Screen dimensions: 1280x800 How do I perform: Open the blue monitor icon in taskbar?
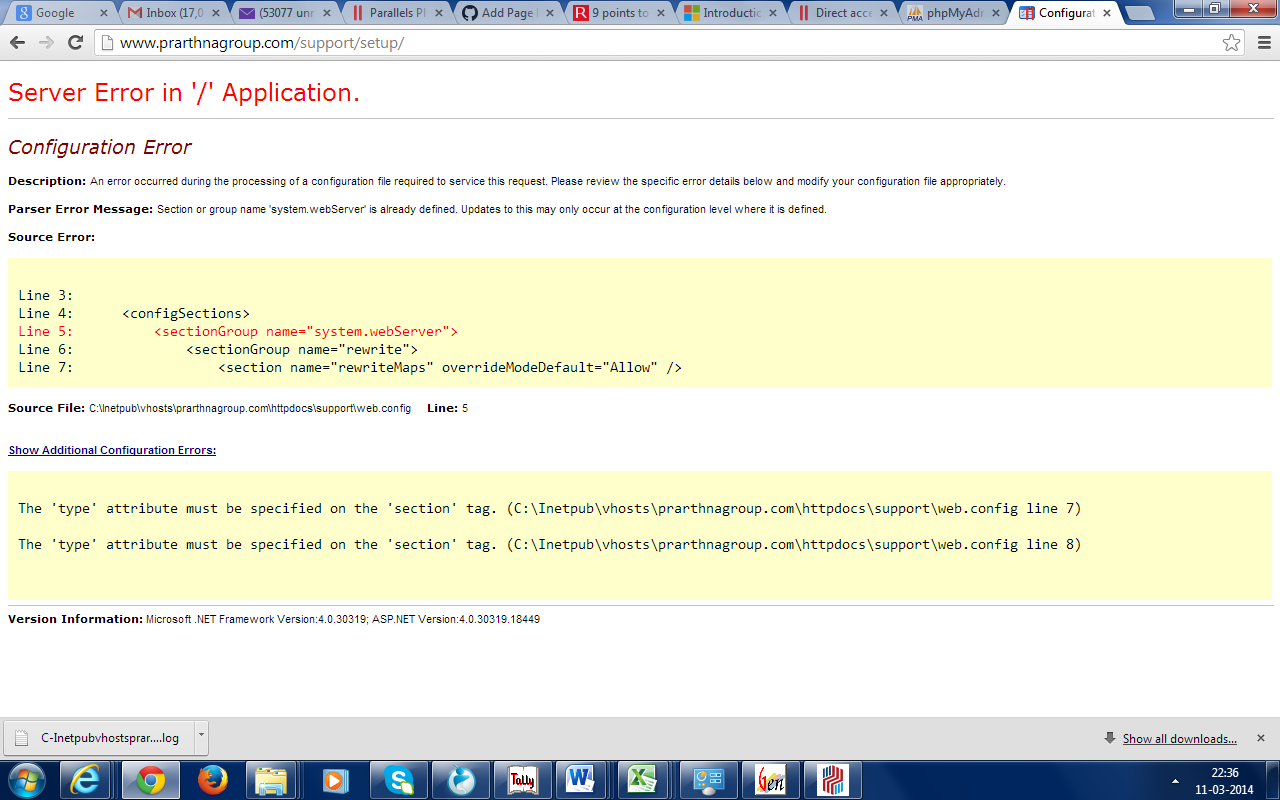tap(708, 780)
